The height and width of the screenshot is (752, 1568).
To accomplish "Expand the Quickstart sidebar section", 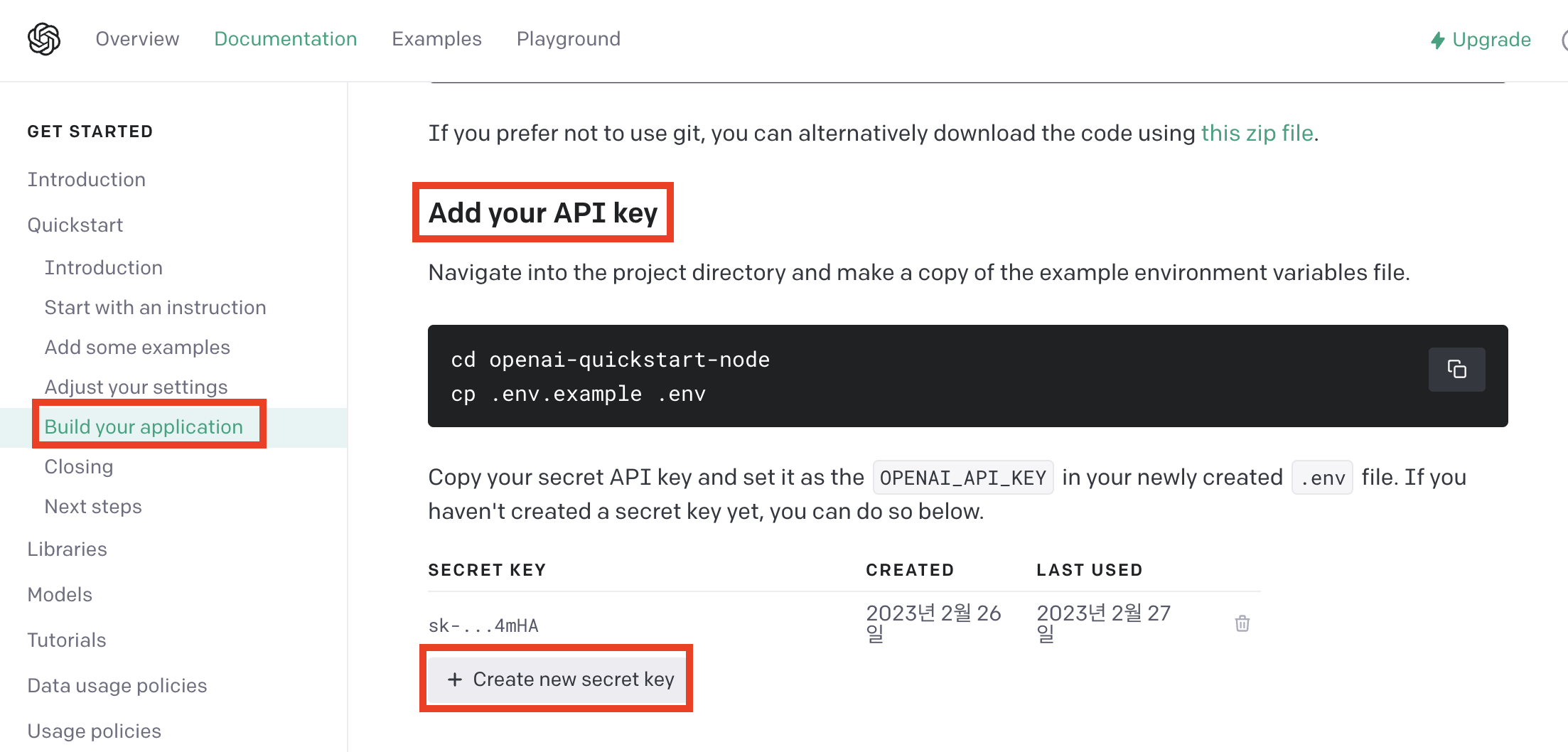I will click(x=75, y=225).
